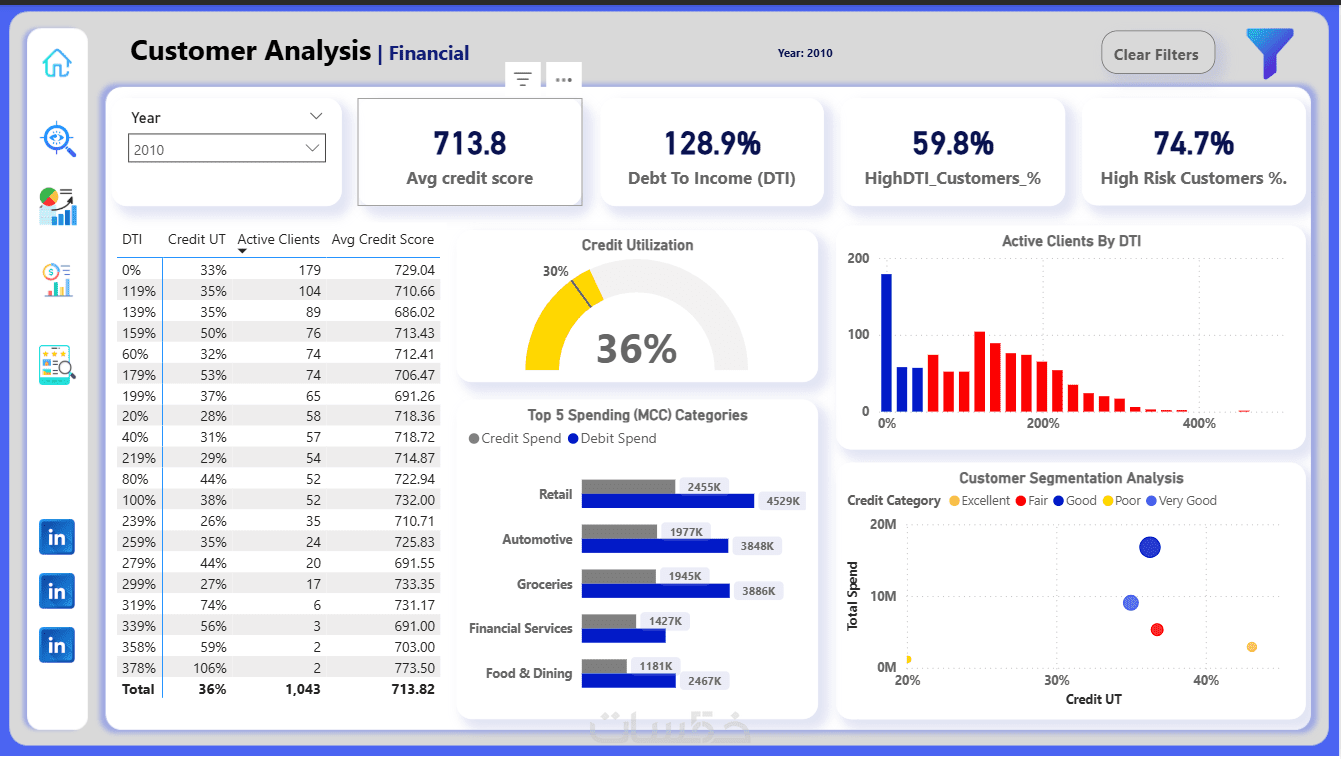Select the Avg credit score card

[x=469, y=152]
